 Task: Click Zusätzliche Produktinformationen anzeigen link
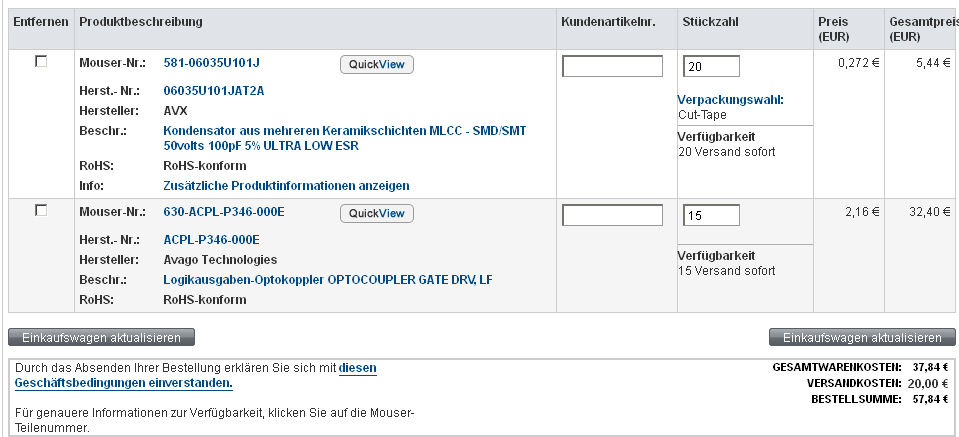coord(286,186)
